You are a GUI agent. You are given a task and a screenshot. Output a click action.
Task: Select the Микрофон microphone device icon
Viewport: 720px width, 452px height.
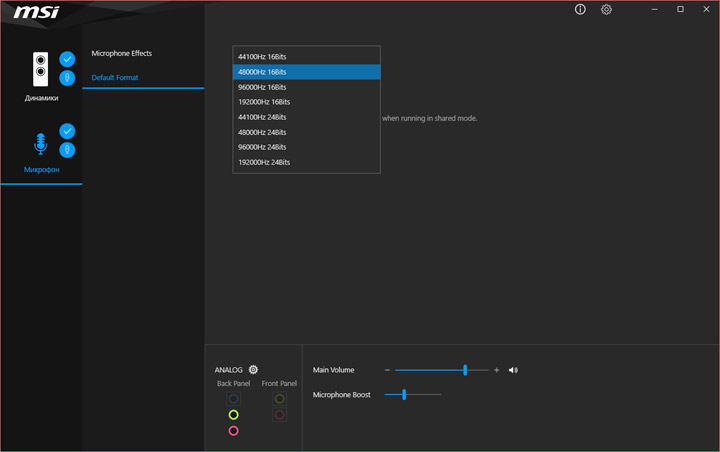tap(41, 145)
